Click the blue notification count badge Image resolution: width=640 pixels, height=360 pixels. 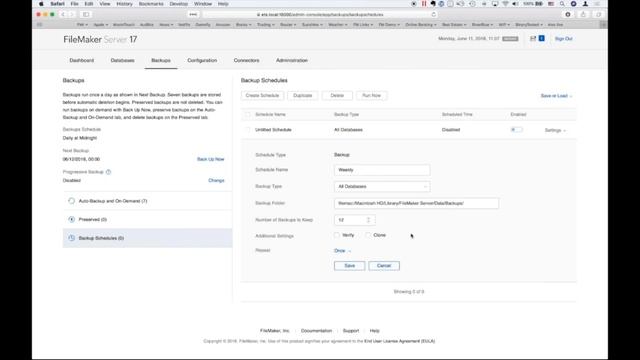pos(542,38)
